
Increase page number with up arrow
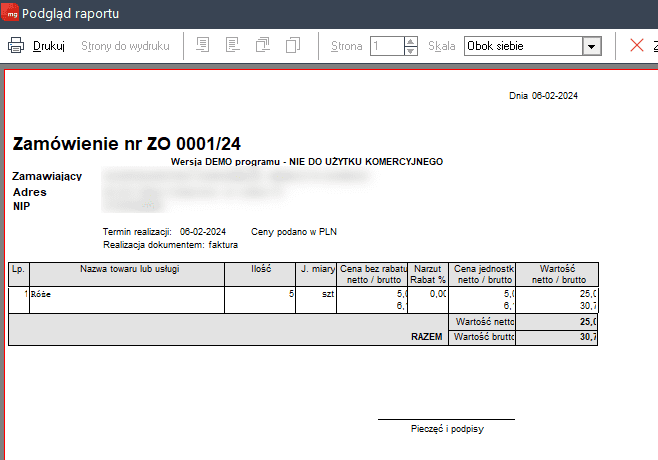410,41
